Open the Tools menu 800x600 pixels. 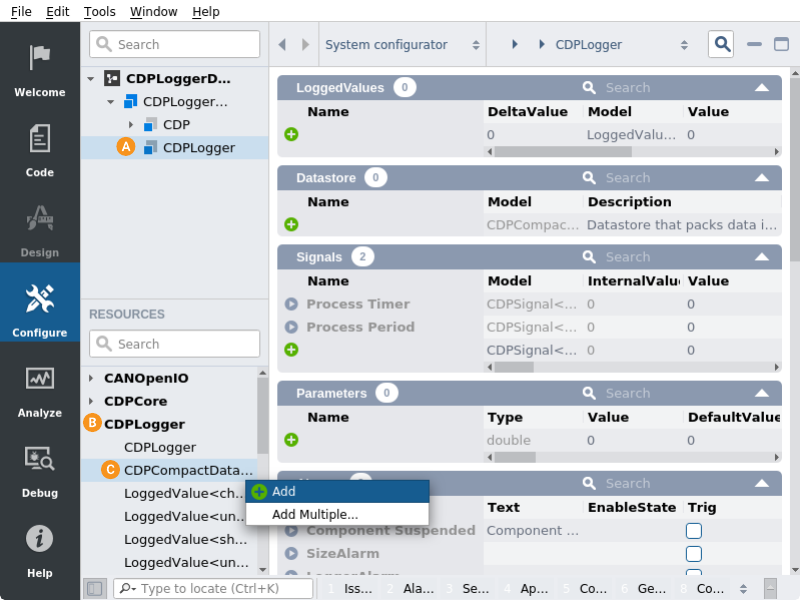[99, 12]
